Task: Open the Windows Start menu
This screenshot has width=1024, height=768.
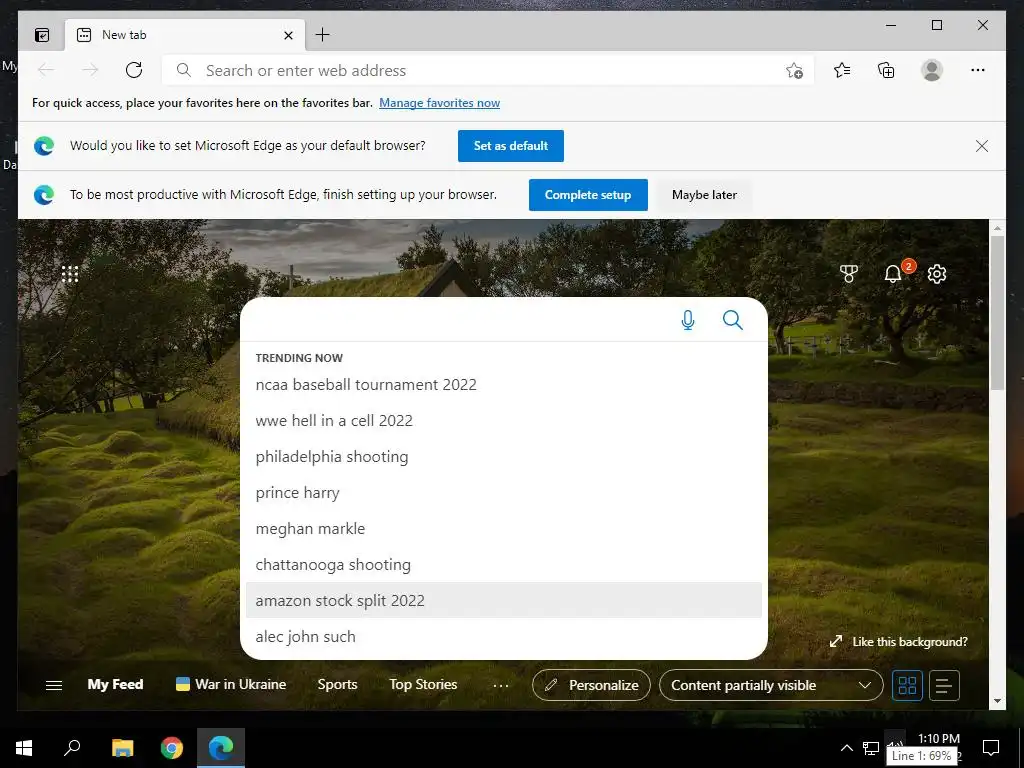Action: (x=24, y=748)
